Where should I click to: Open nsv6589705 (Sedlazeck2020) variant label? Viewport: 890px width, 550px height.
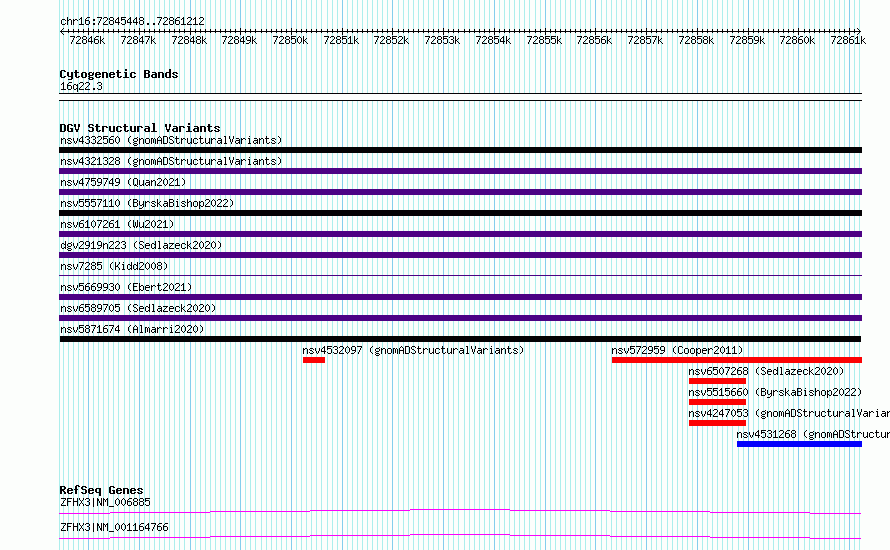click(138, 308)
